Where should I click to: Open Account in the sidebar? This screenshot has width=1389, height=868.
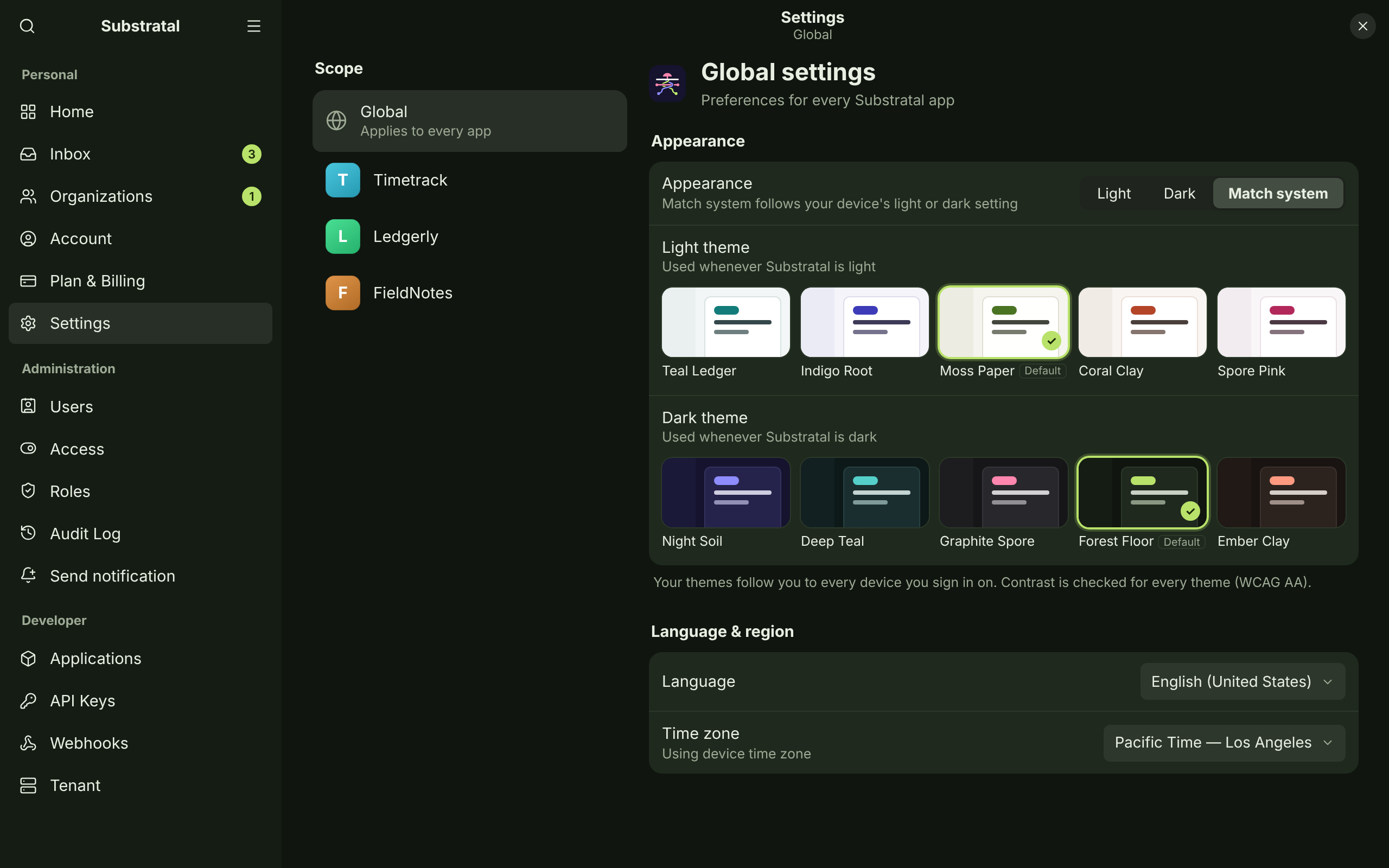[141, 239]
